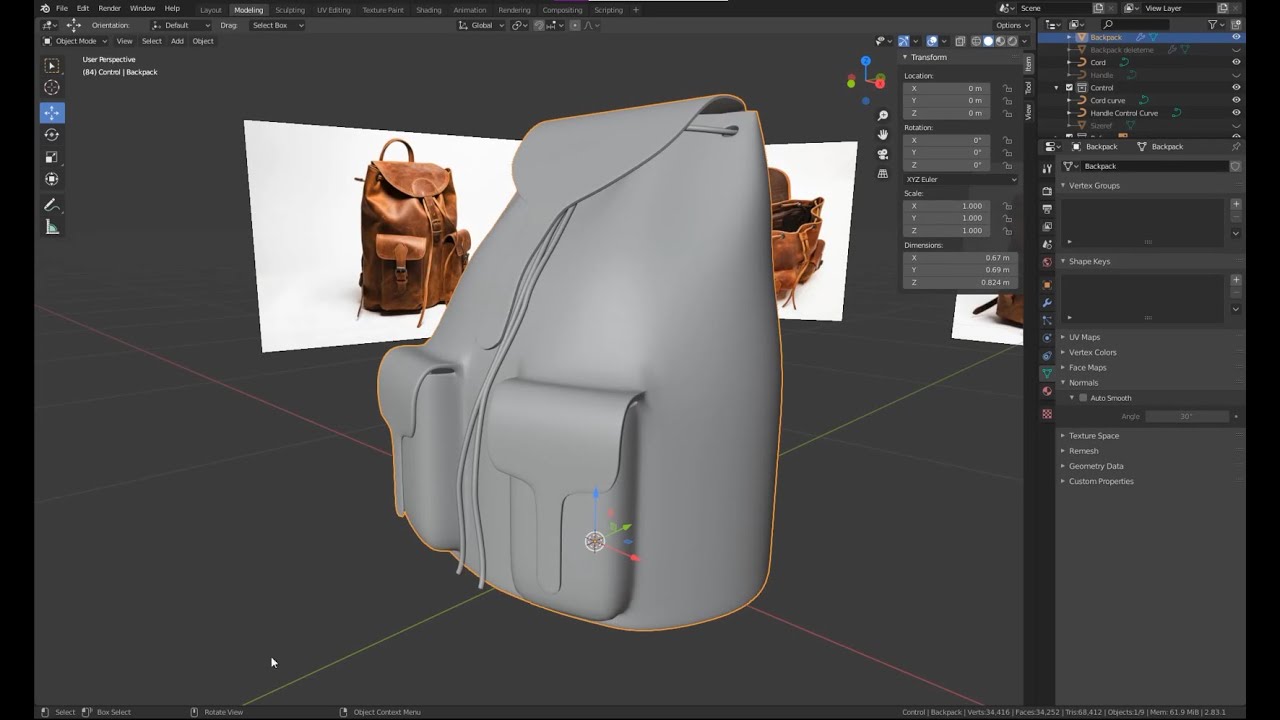Viewport: 1280px width, 720px height.
Task: Switch to Sculpting workspace tab
Action: (290, 10)
